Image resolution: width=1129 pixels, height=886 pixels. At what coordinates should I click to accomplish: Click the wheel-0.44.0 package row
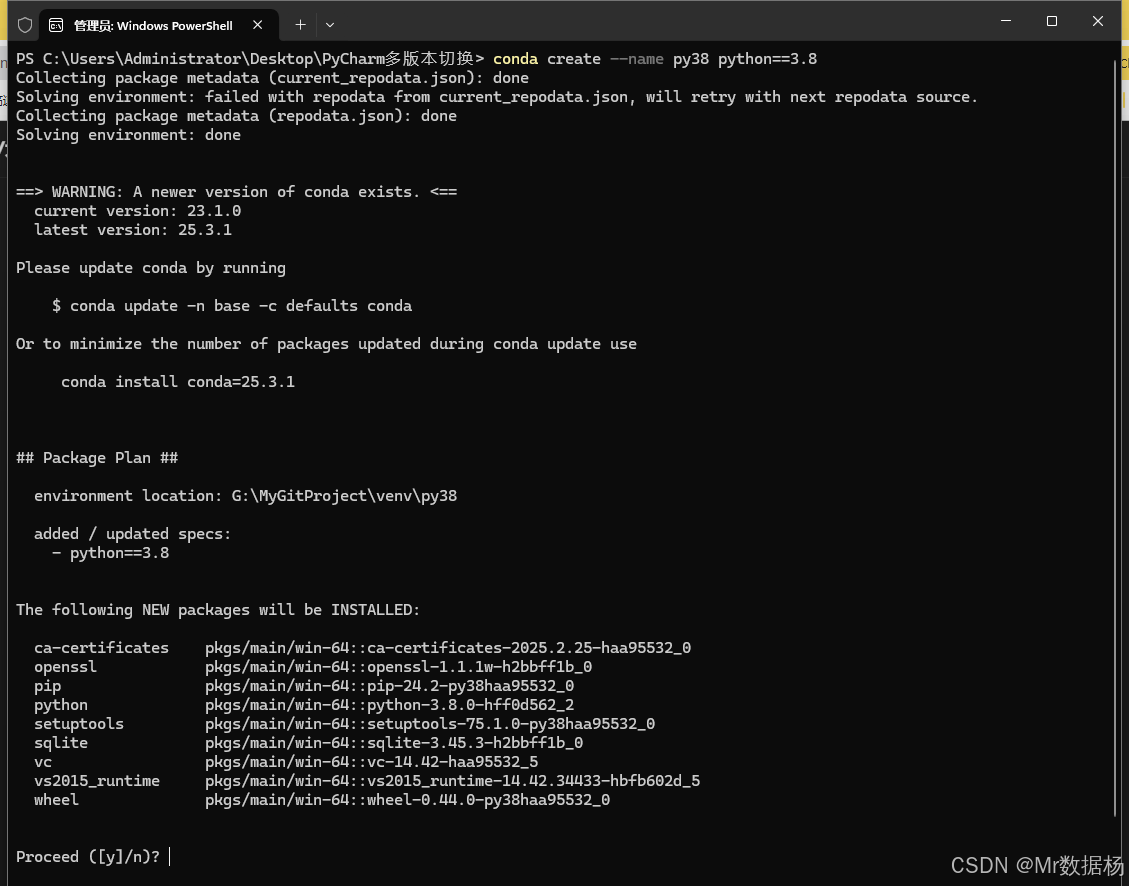coord(322,800)
